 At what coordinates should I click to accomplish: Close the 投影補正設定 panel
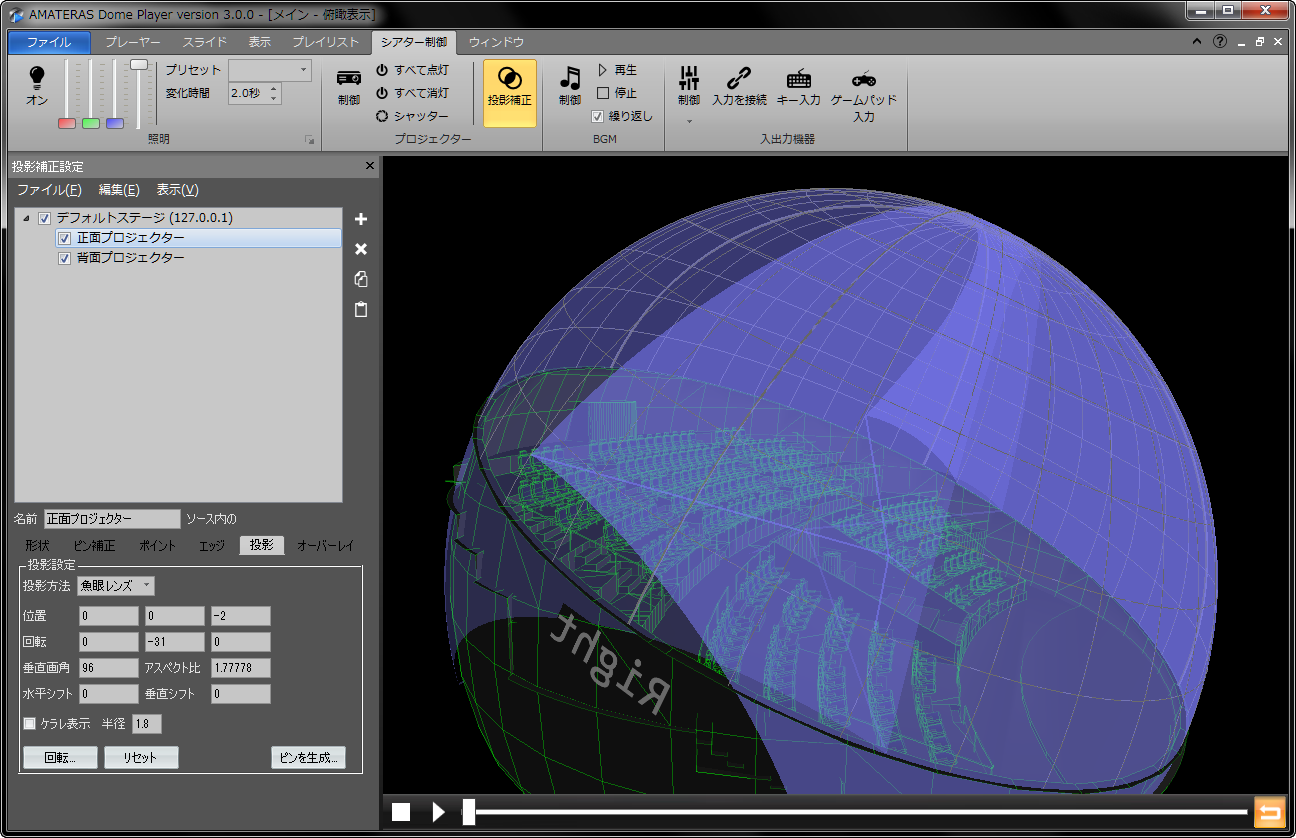[x=370, y=166]
